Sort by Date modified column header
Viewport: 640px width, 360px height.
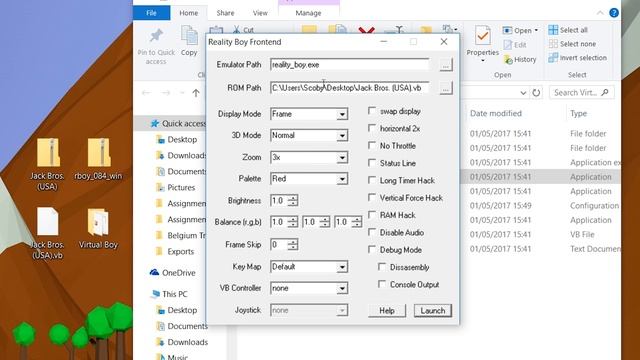(496, 113)
